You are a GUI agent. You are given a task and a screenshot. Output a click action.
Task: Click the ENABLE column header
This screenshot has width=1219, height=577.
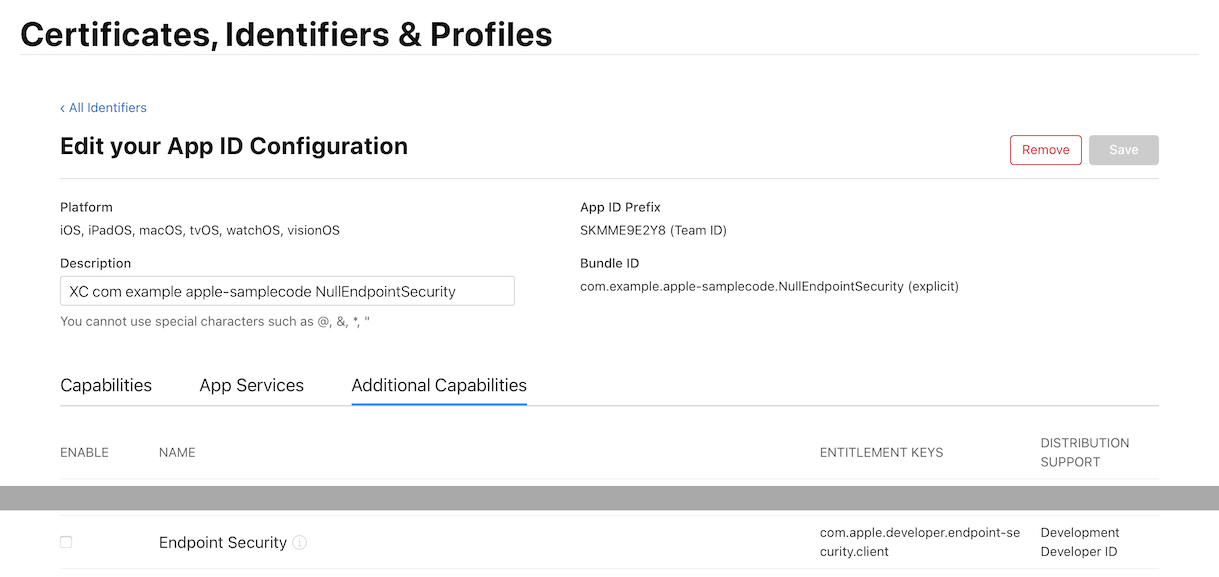(84, 452)
